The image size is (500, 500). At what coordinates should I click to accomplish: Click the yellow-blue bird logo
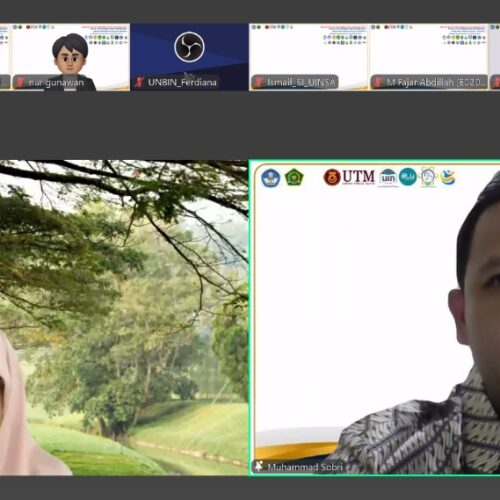(x=448, y=177)
